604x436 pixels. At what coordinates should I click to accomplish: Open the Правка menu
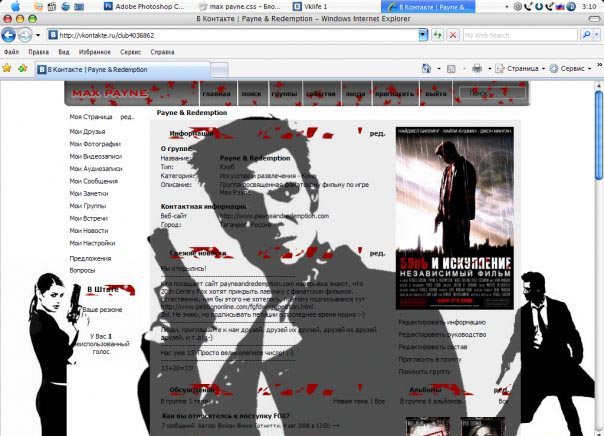39,52
